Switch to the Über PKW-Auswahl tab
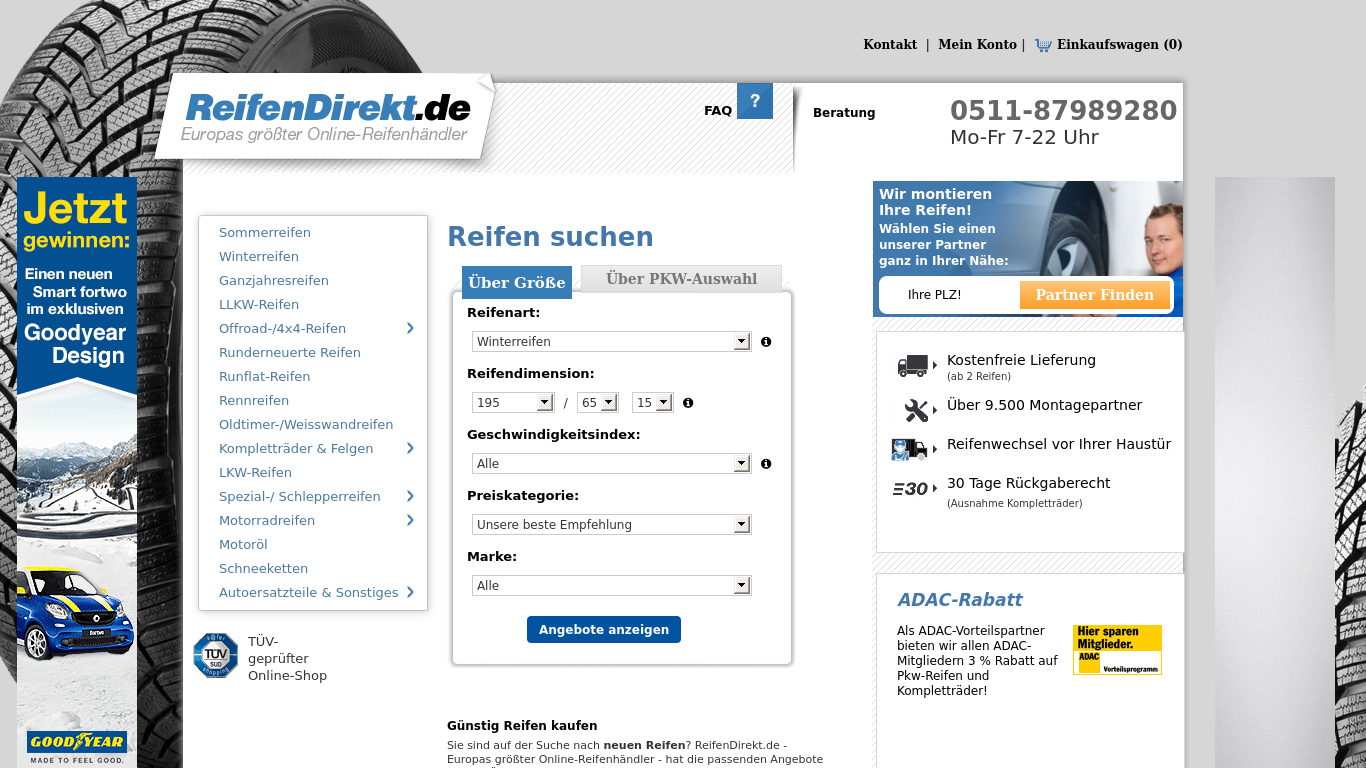Viewport: 1366px width, 768px height. [681, 278]
